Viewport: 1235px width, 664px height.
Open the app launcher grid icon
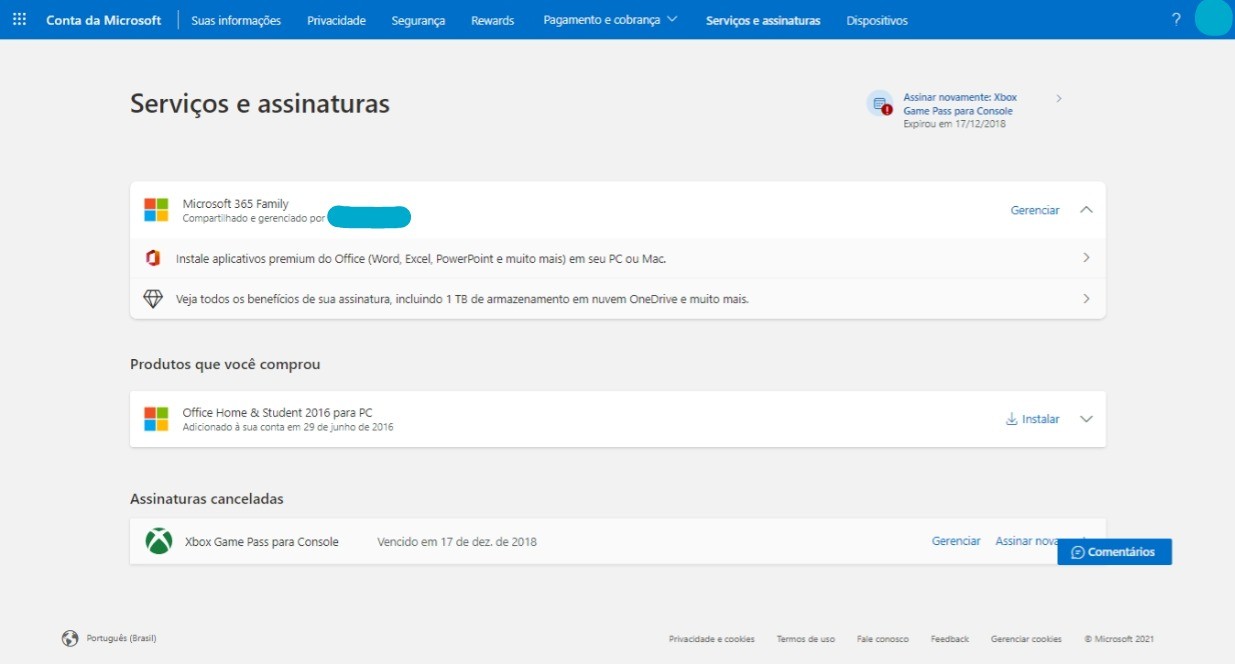[19, 20]
